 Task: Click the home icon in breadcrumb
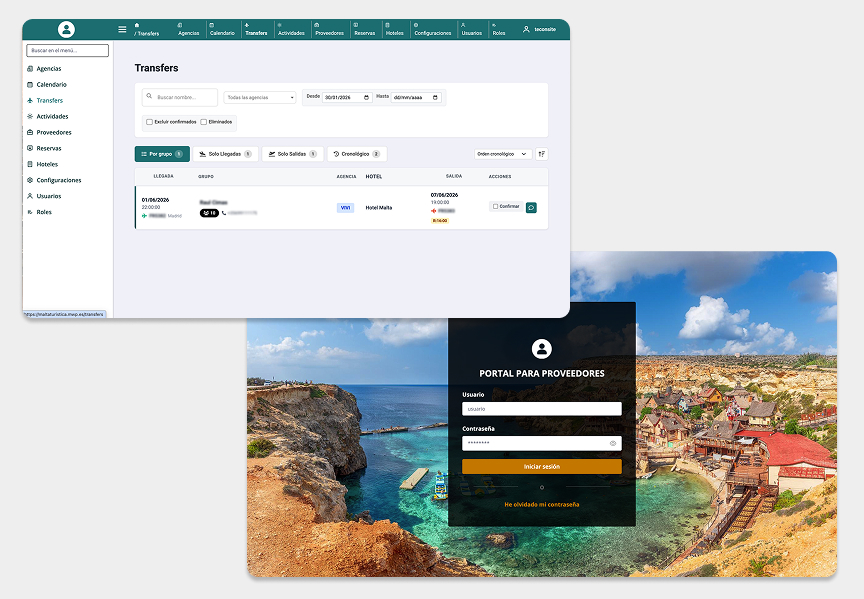(137, 25)
